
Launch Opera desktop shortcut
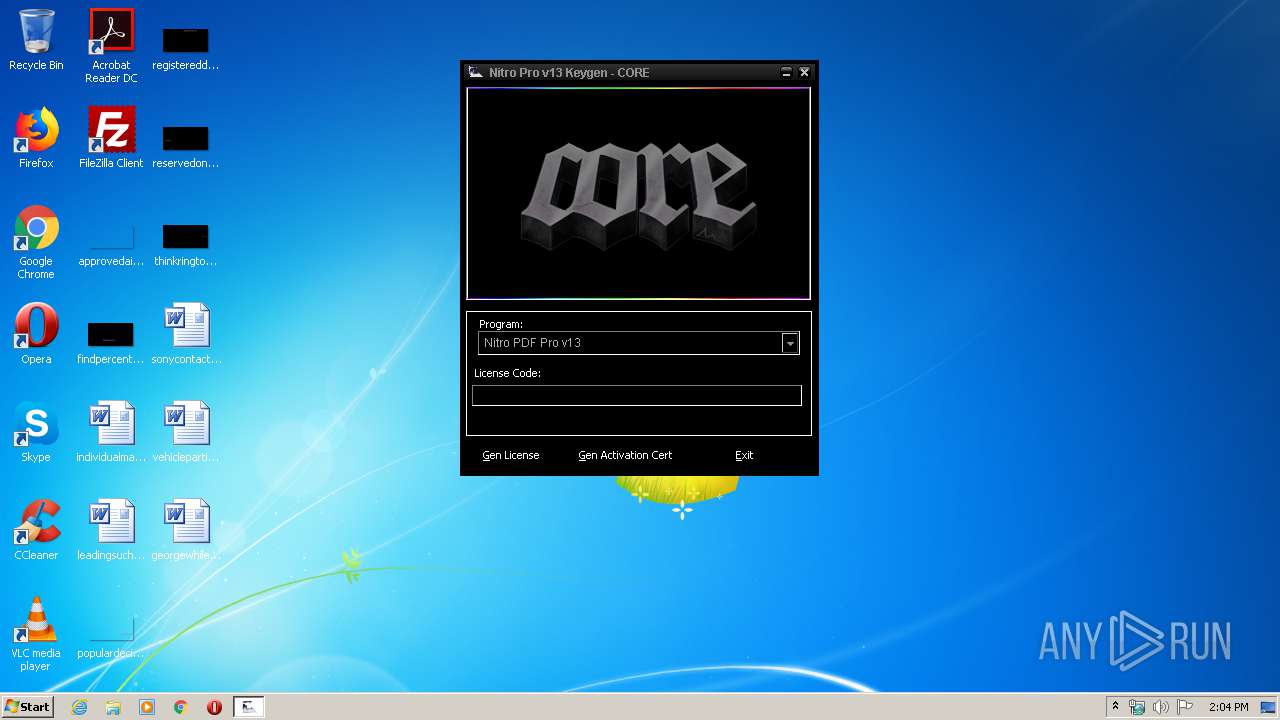36,334
